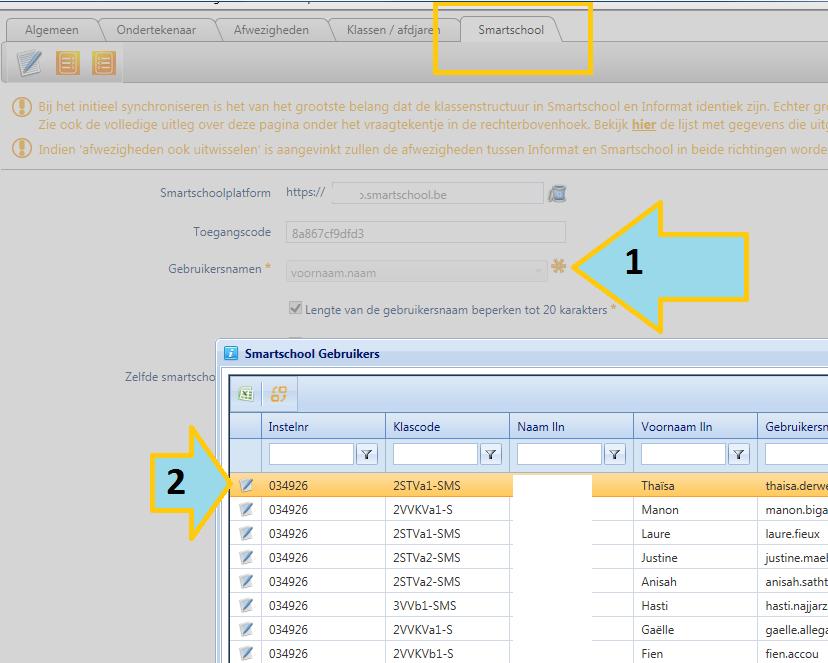Click the Toegangscode input field
This screenshot has height=663, width=828.
426,233
